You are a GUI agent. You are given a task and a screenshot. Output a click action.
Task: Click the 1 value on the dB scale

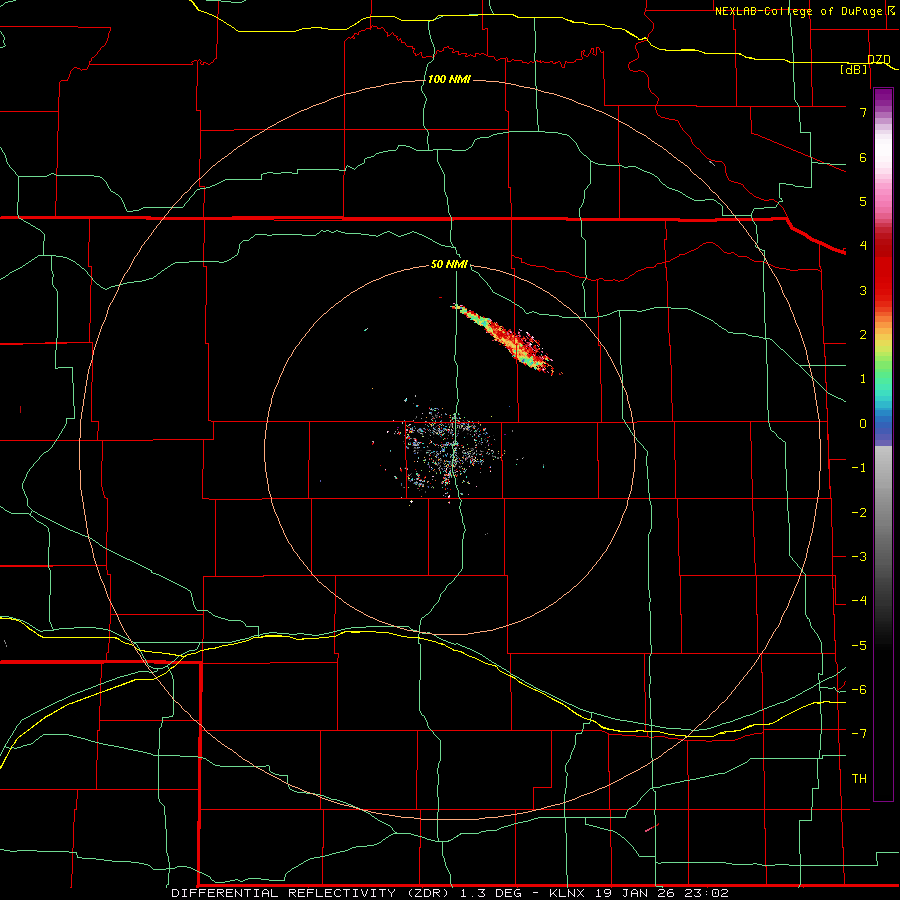[863, 379]
